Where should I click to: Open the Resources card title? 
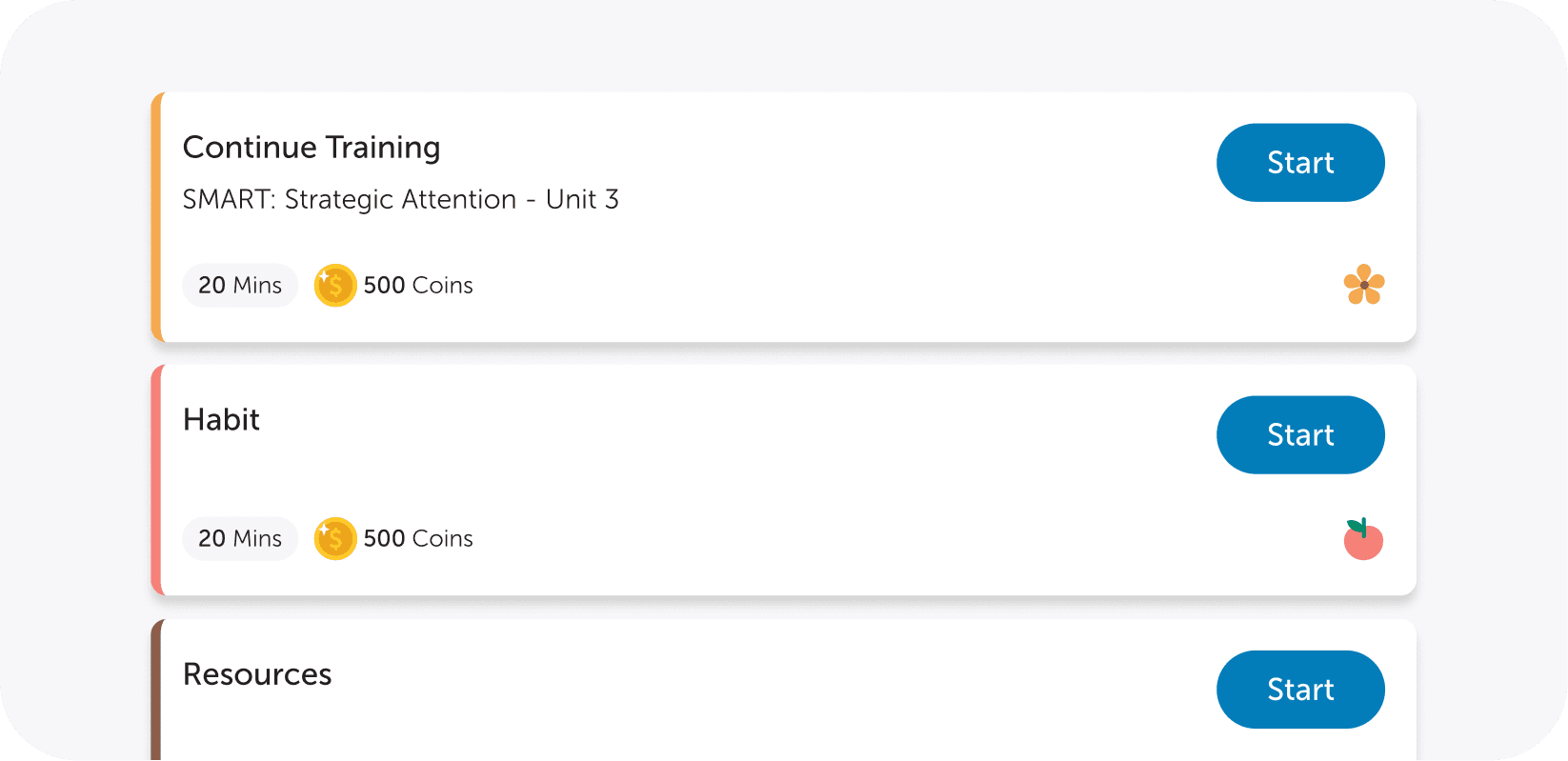pyautogui.click(x=257, y=674)
